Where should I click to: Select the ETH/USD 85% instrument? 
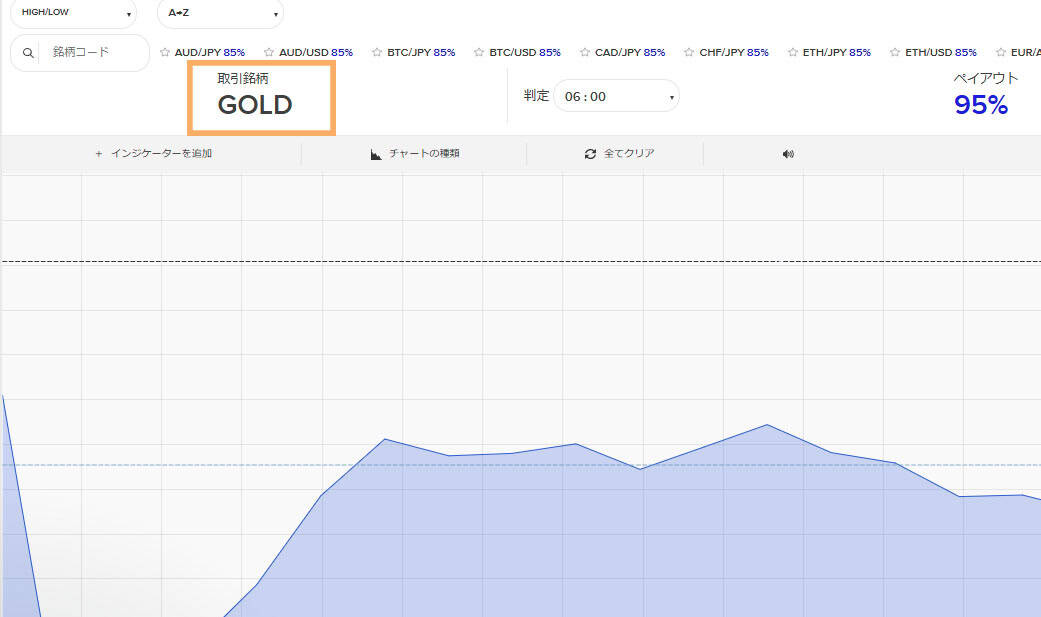tap(940, 52)
